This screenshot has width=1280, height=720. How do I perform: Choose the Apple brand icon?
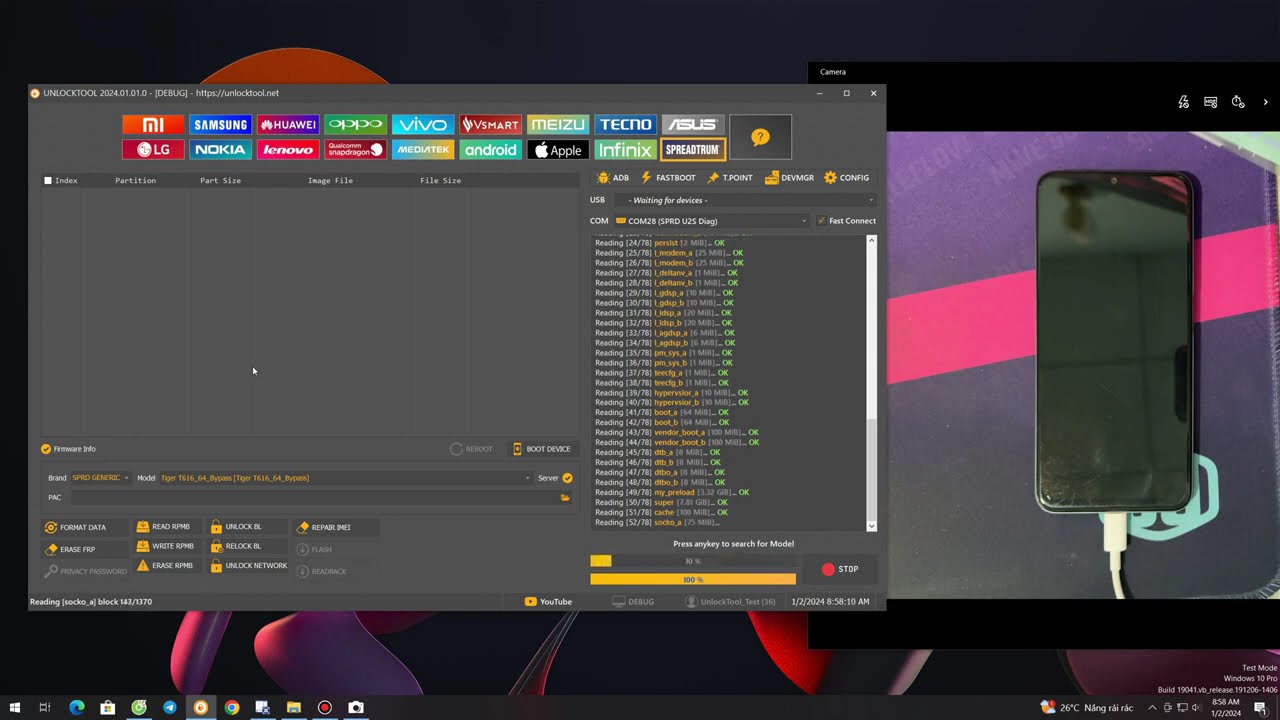click(558, 150)
